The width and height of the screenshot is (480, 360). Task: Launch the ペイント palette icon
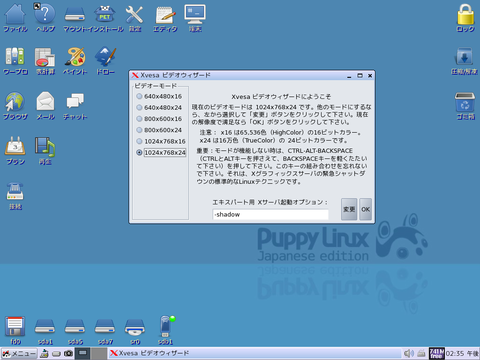75,57
